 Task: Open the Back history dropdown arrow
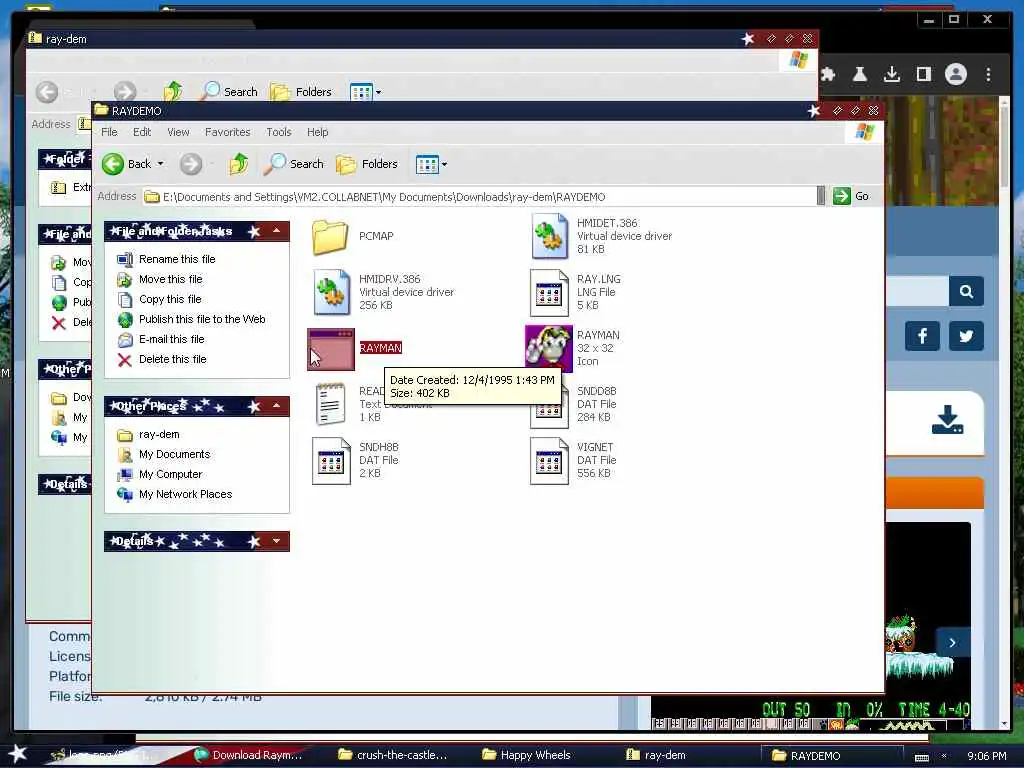pyautogui.click(x=161, y=164)
